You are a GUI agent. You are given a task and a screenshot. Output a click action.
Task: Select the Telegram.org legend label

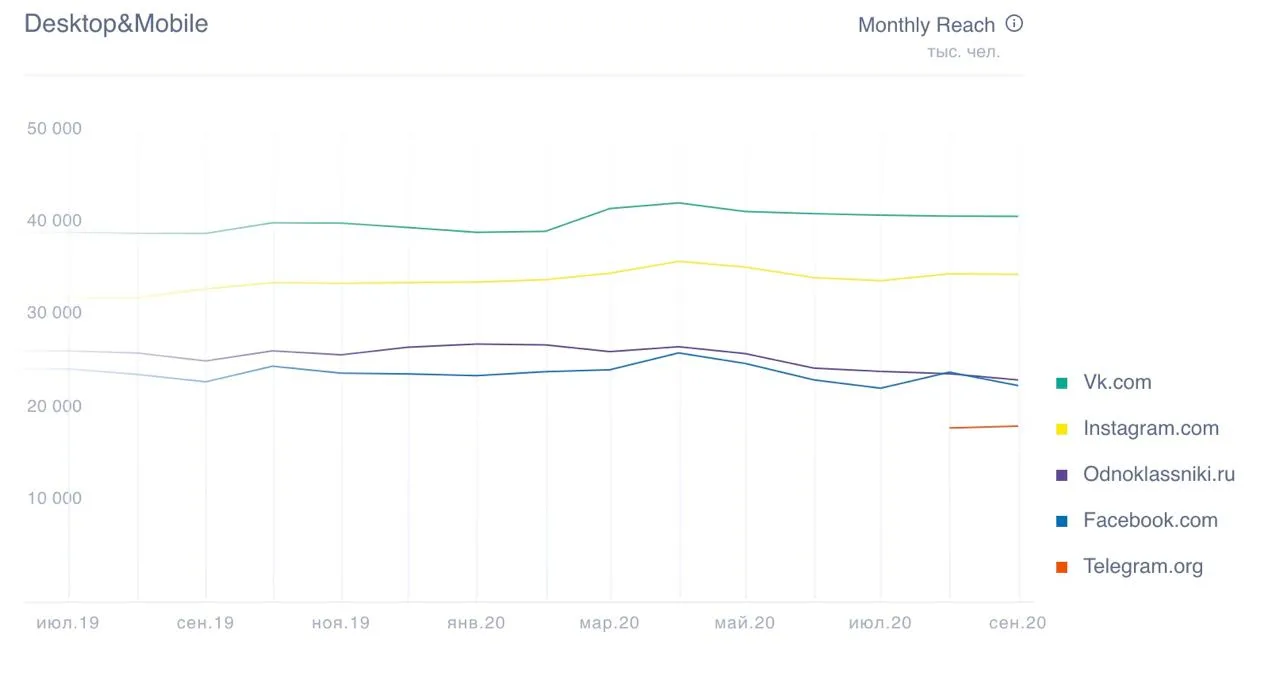(1143, 567)
